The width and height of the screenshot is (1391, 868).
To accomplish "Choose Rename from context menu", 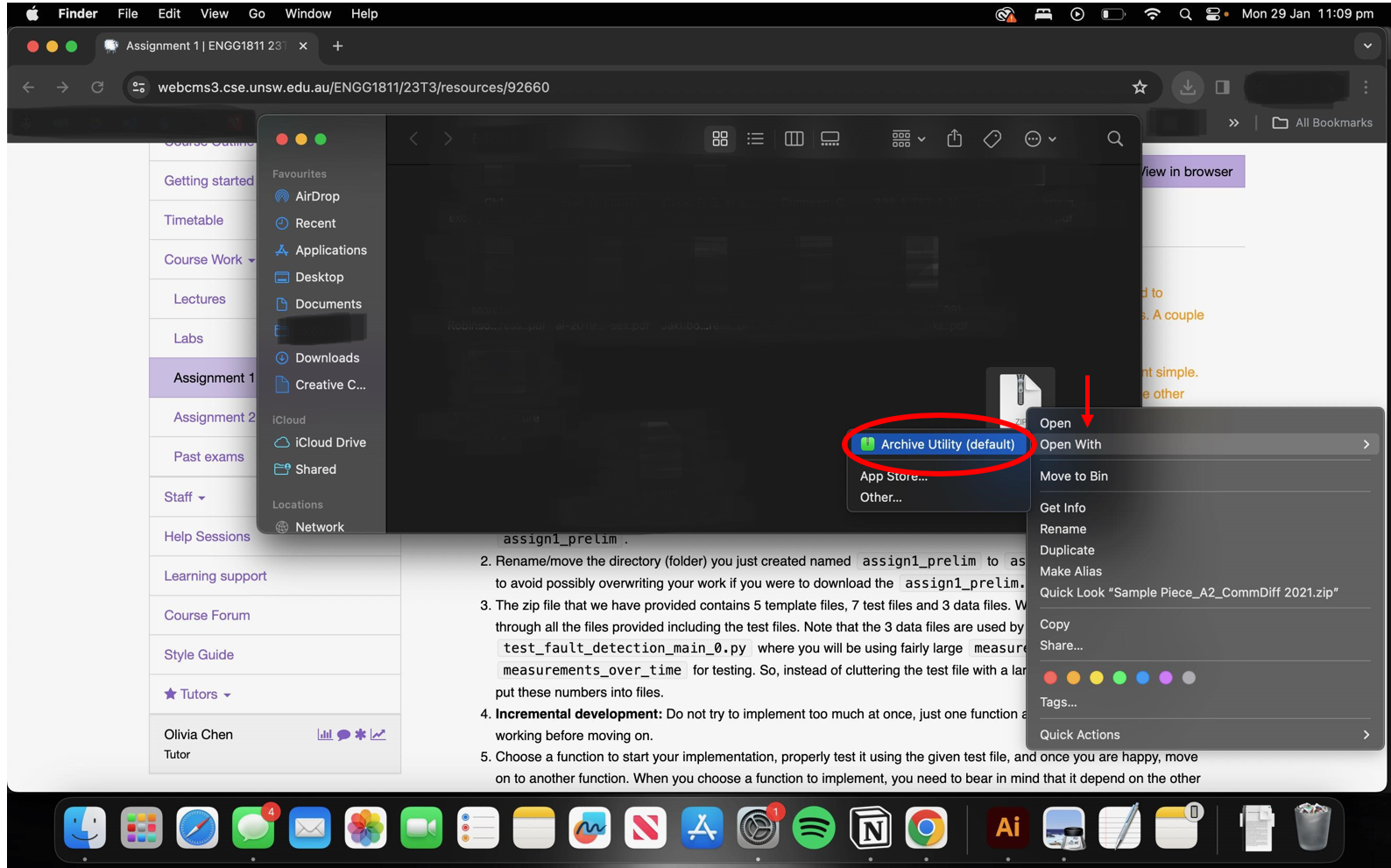I will tap(1063, 529).
